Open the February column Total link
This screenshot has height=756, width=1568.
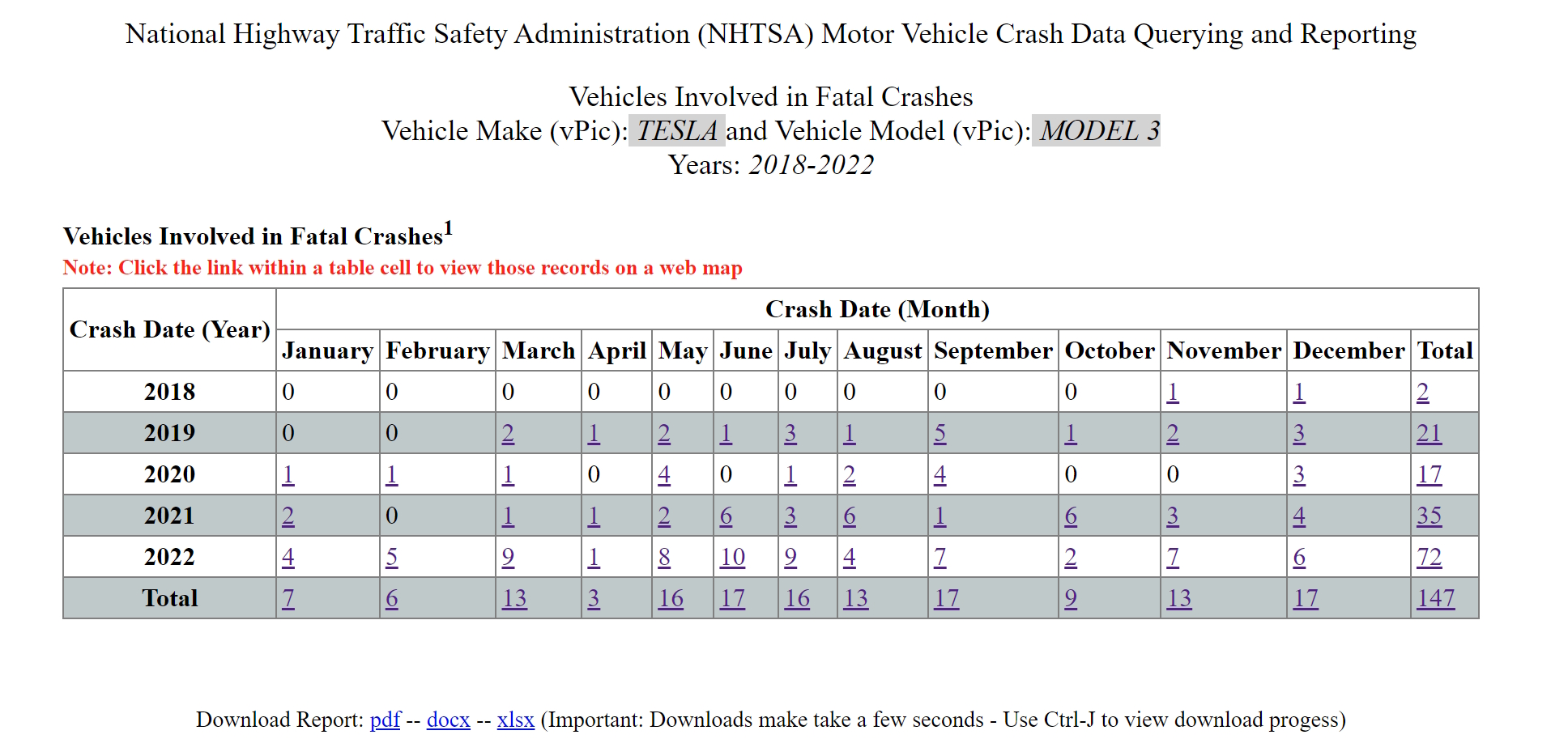[391, 598]
